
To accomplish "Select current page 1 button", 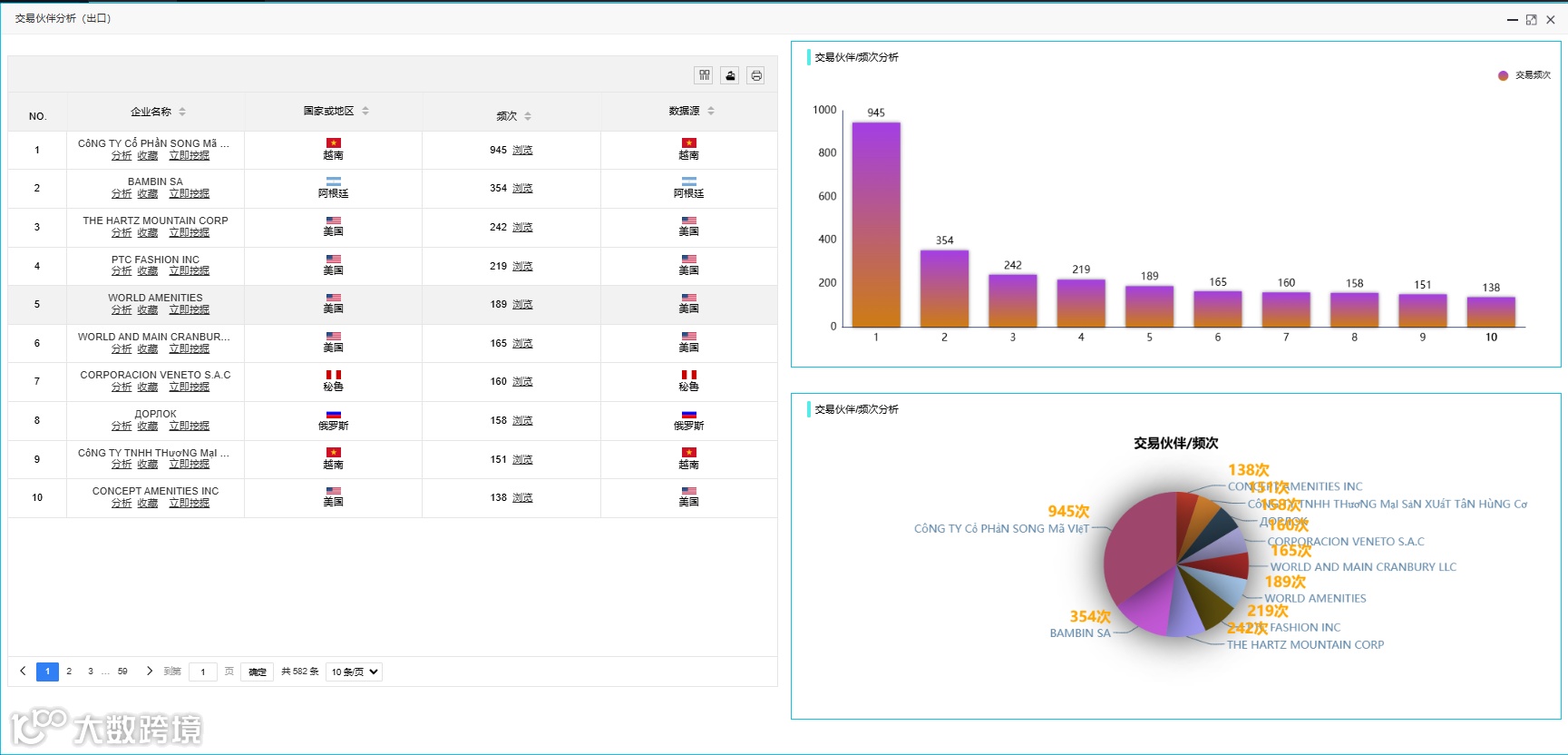I will pyautogui.click(x=47, y=672).
